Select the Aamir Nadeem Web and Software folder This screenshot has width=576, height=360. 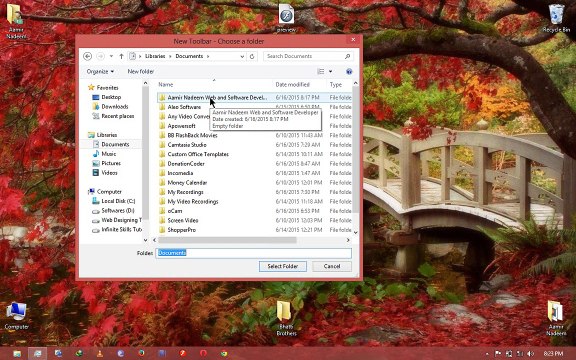tap(217, 97)
